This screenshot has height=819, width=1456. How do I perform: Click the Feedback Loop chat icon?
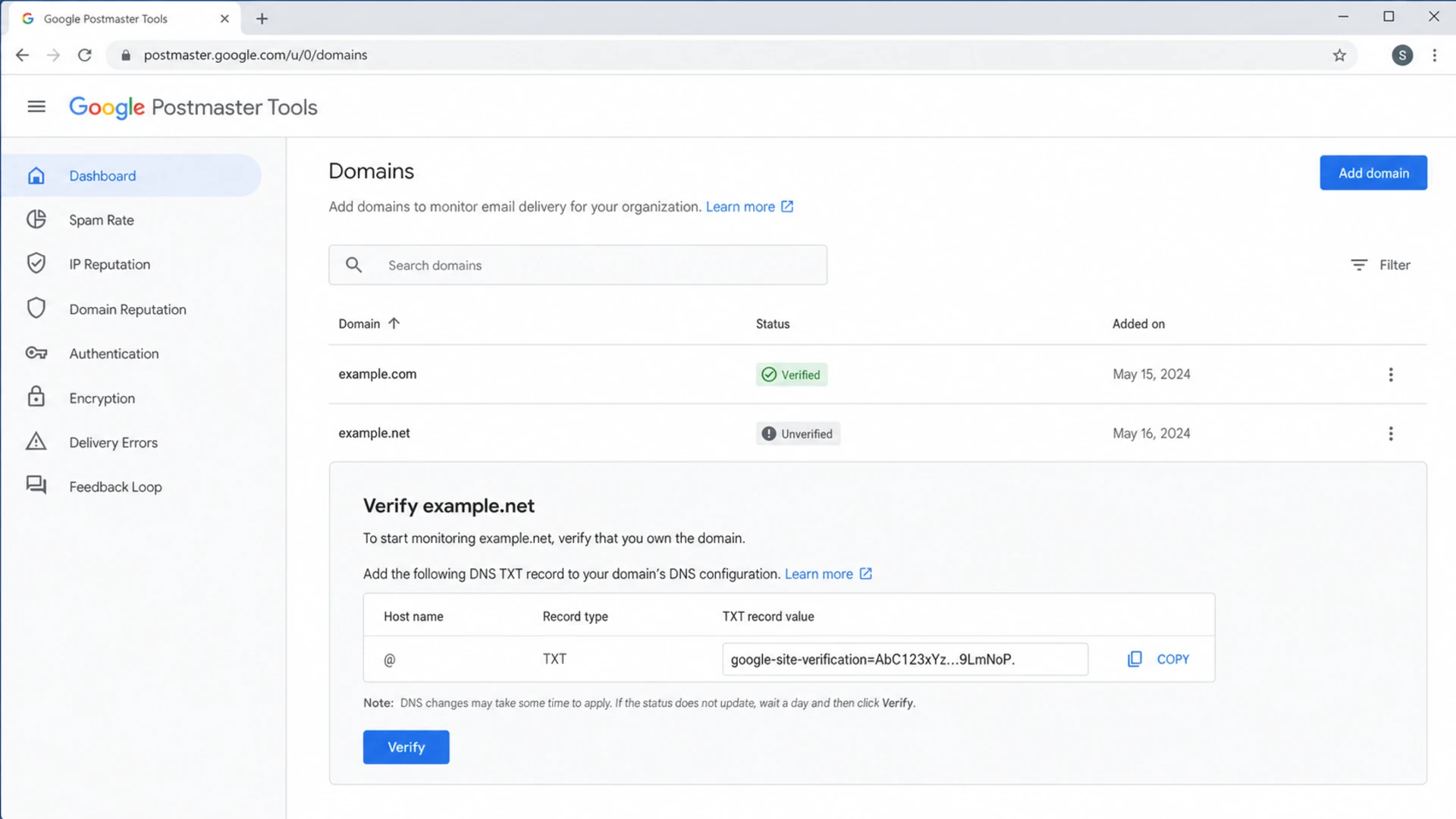pyautogui.click(x=36, y=486)
